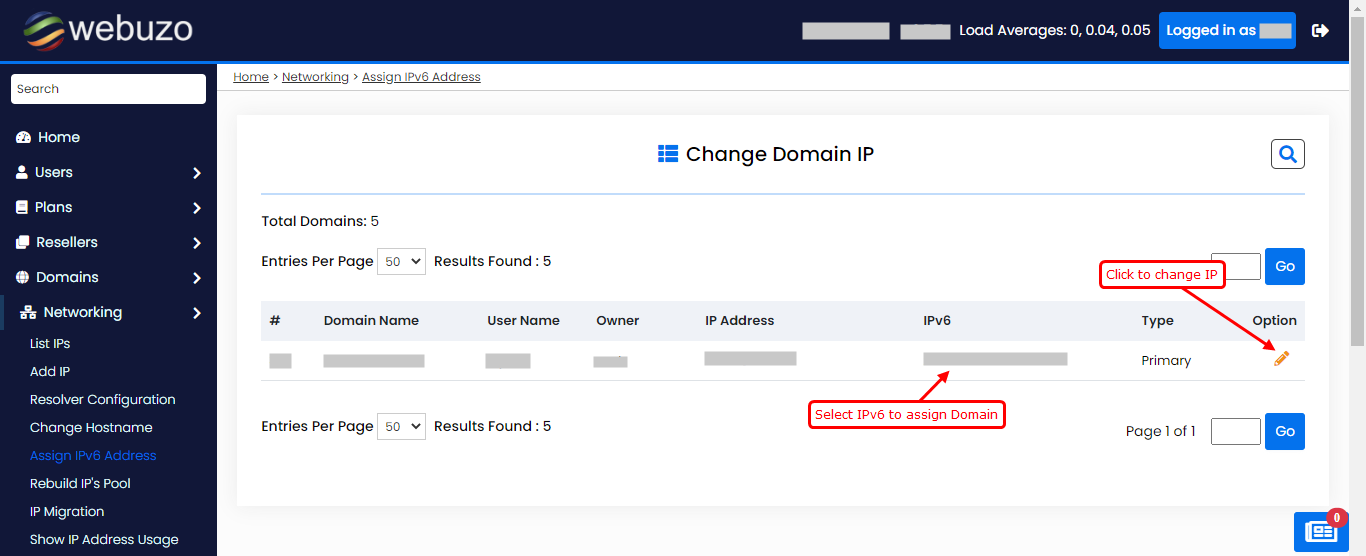Open search via magnifier icon button

(1287, 154)
